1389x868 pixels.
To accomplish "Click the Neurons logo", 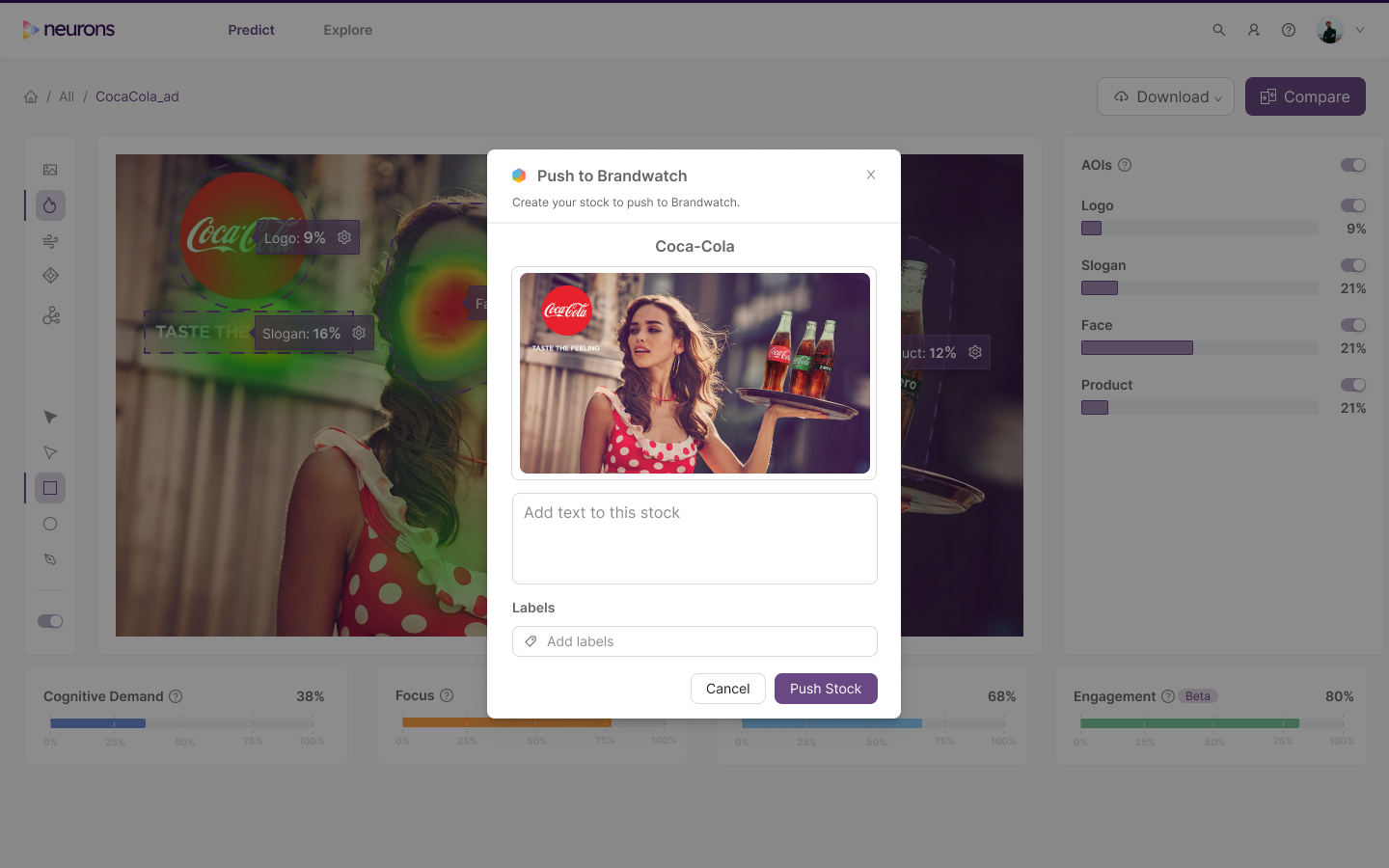I will 68,30.
